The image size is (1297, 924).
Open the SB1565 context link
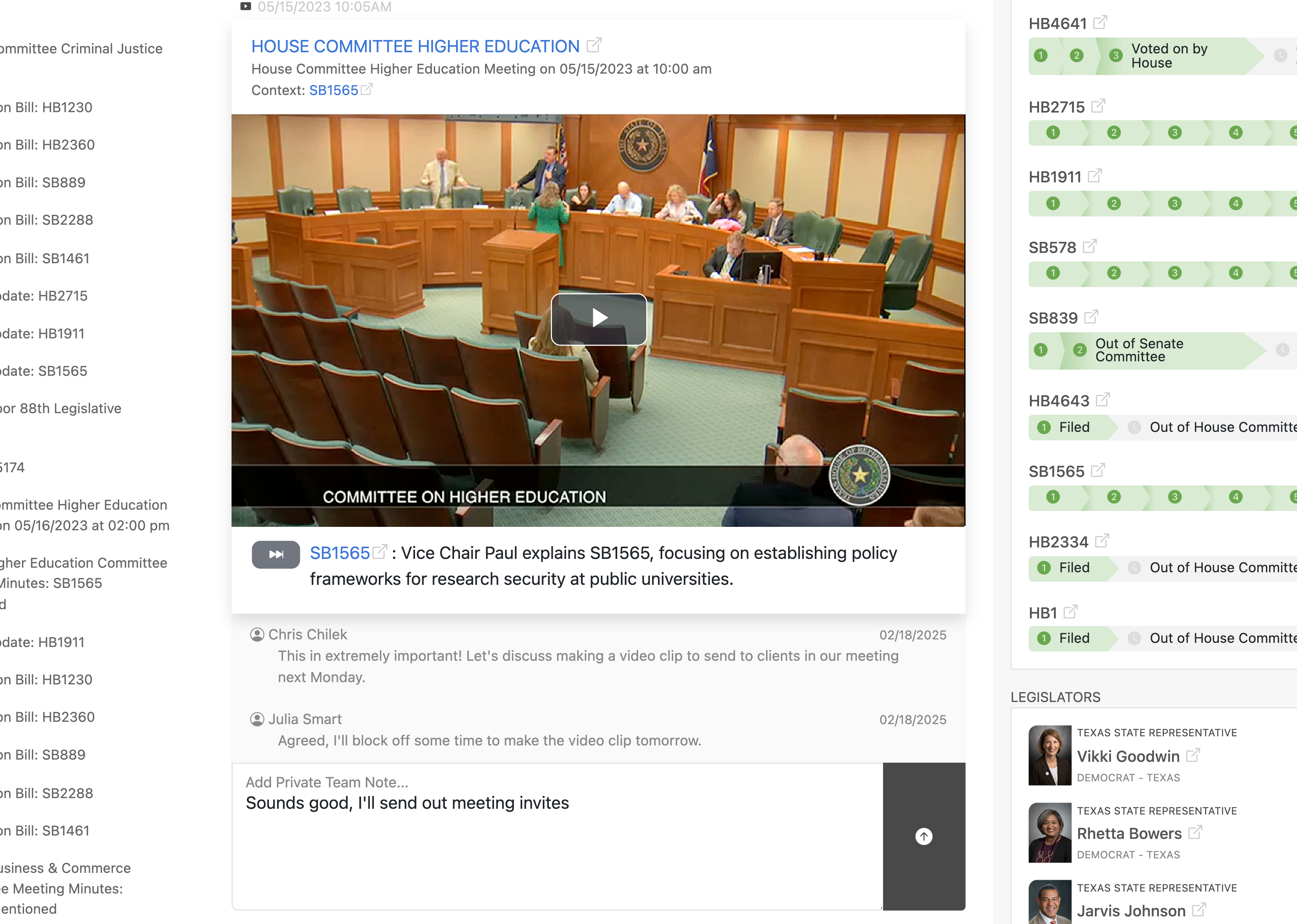tap(333, 90)
